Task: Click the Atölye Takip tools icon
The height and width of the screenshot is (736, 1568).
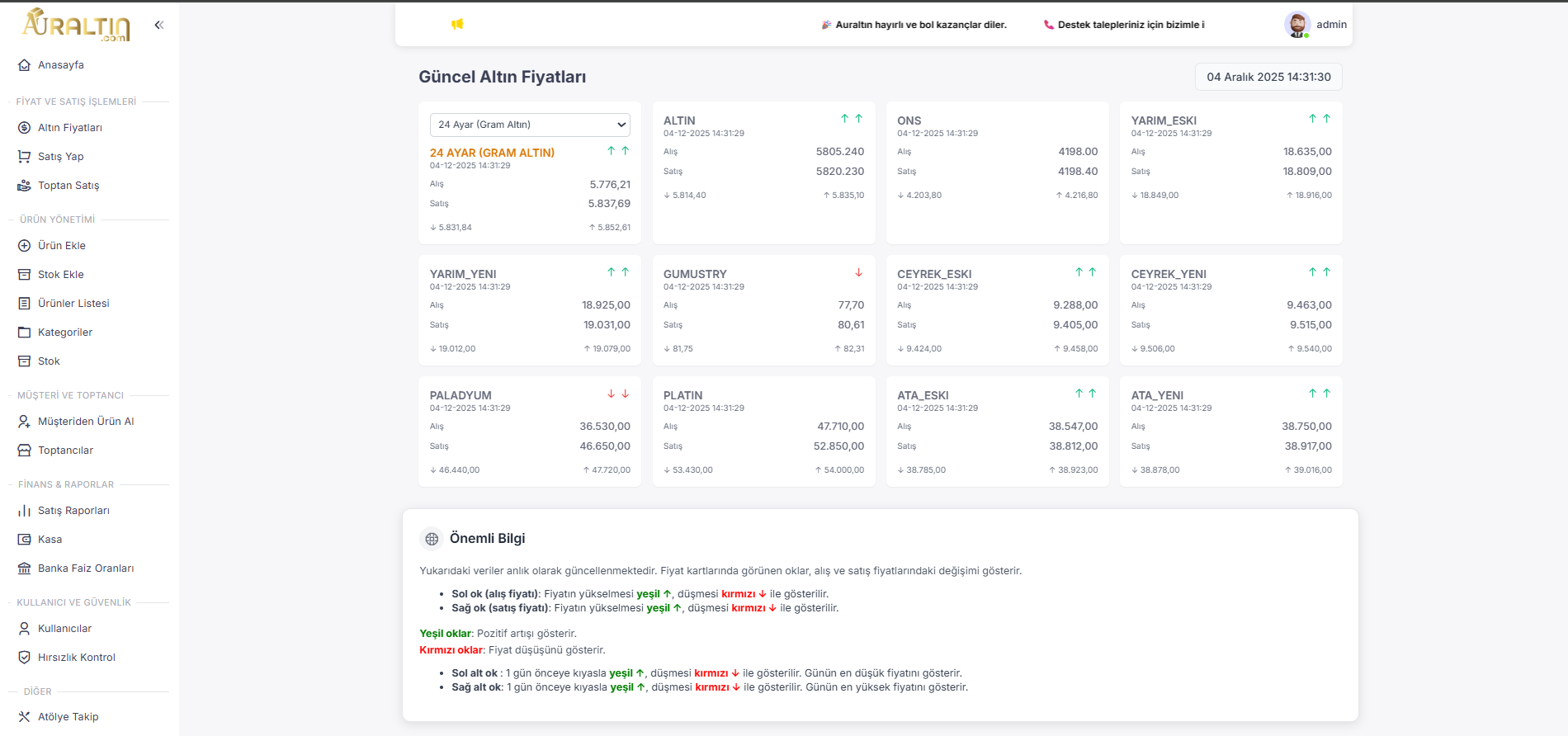Action: 25,717
